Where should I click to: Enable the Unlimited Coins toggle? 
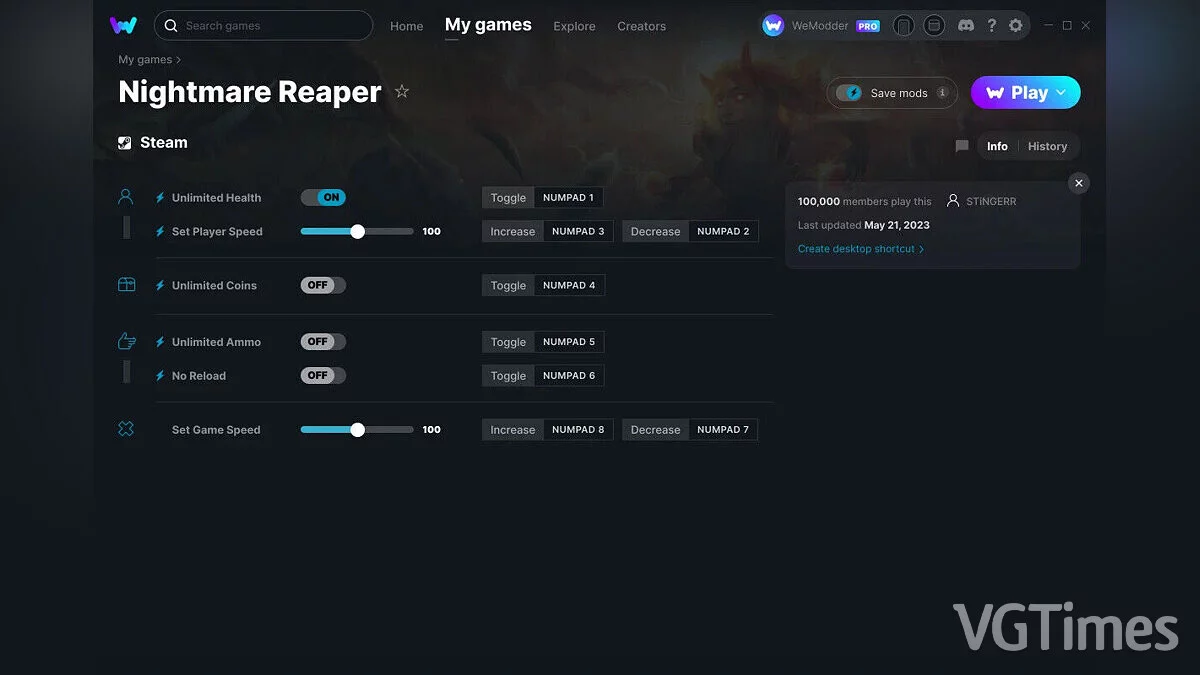pos(323,285)
